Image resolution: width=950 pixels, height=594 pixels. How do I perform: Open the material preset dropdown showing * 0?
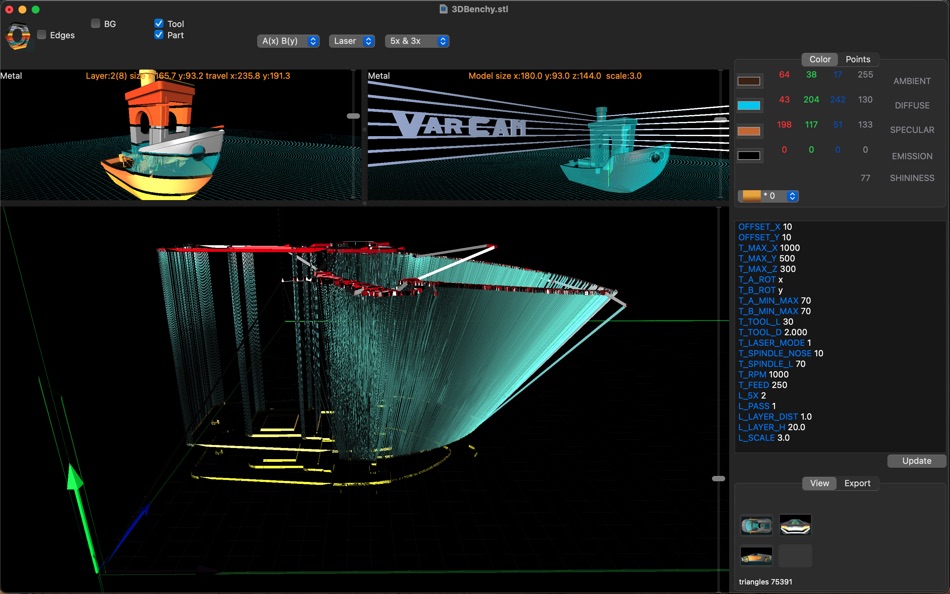[x=768, y=196]
